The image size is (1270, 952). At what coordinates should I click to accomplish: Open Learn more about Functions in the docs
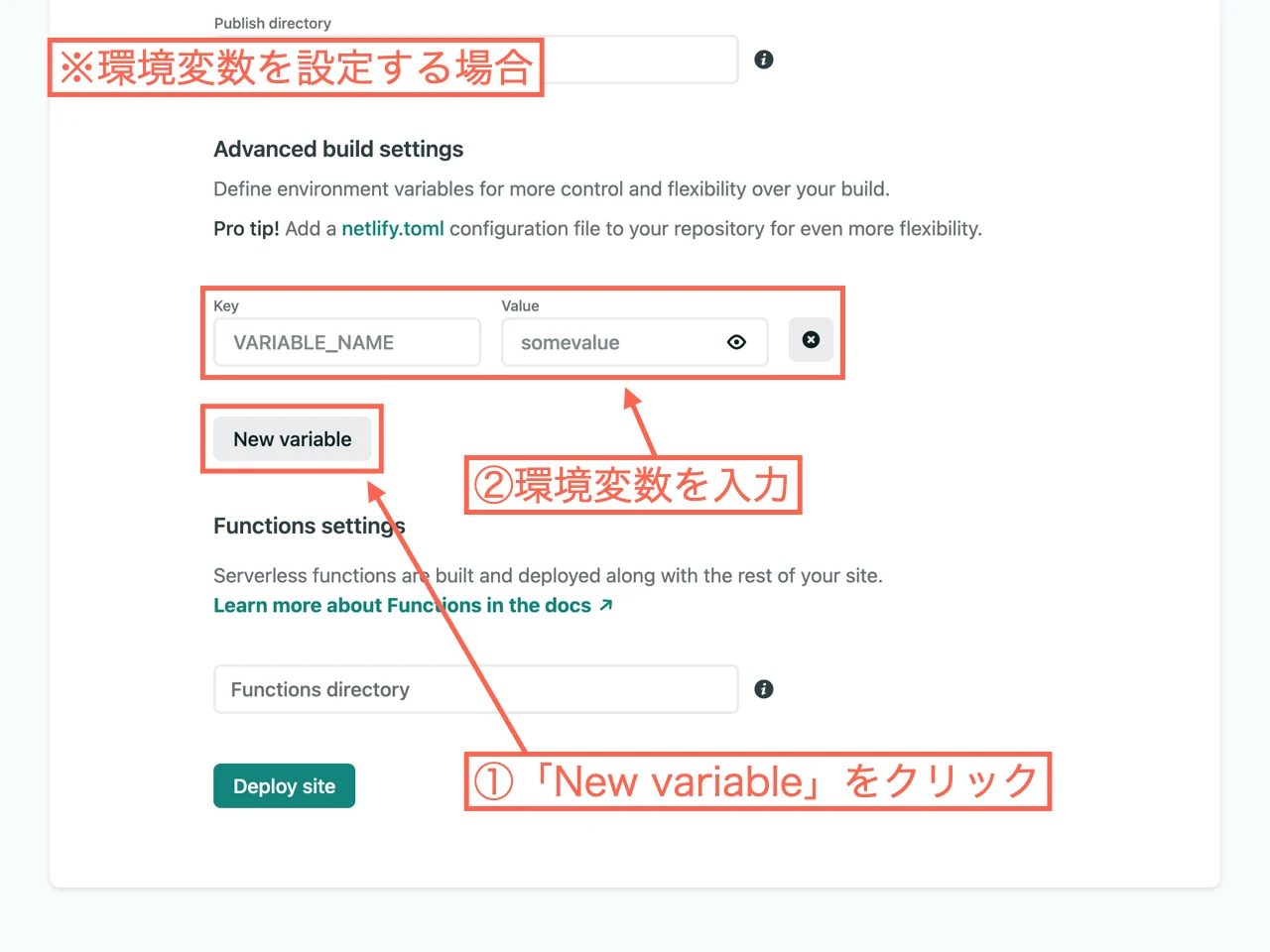[x=397, y=605]
